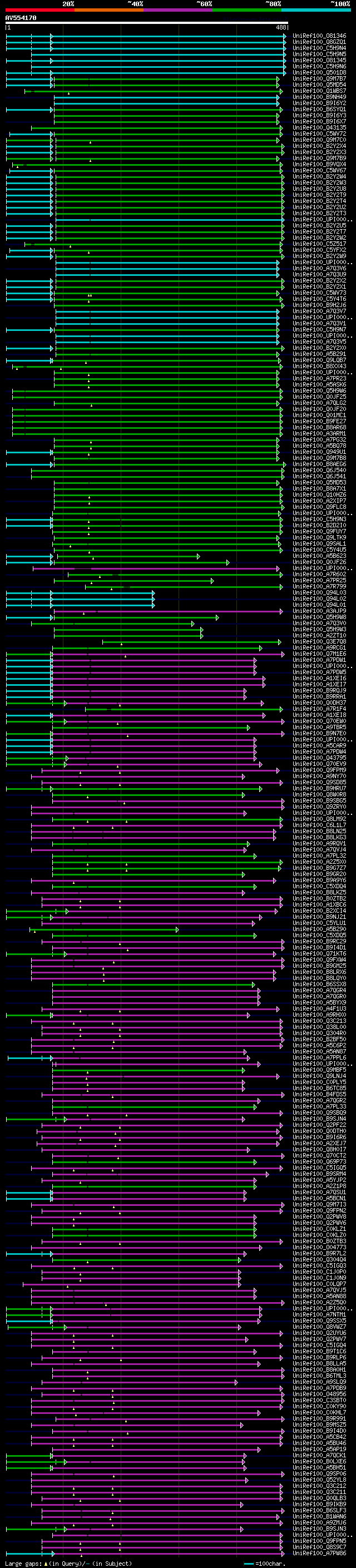Open hit UniRef100_Q949U1

[x=319, y=452]
